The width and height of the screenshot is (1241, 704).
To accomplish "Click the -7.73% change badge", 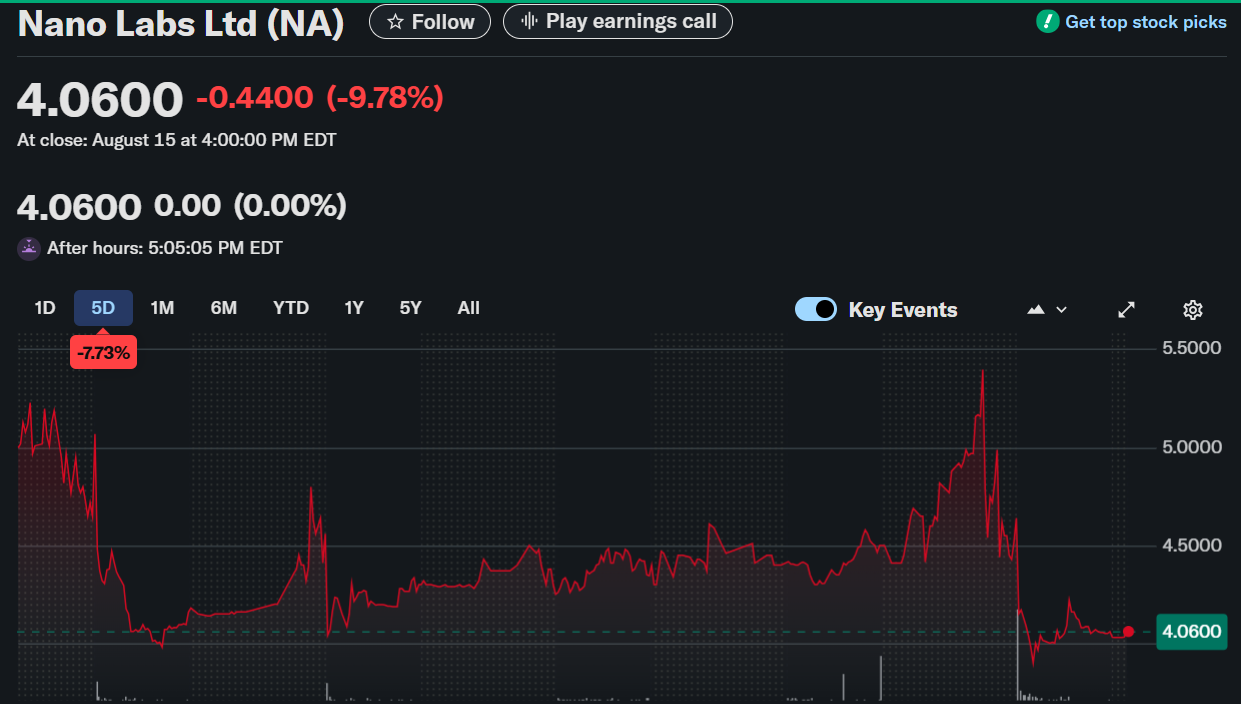I will [103, 352].
